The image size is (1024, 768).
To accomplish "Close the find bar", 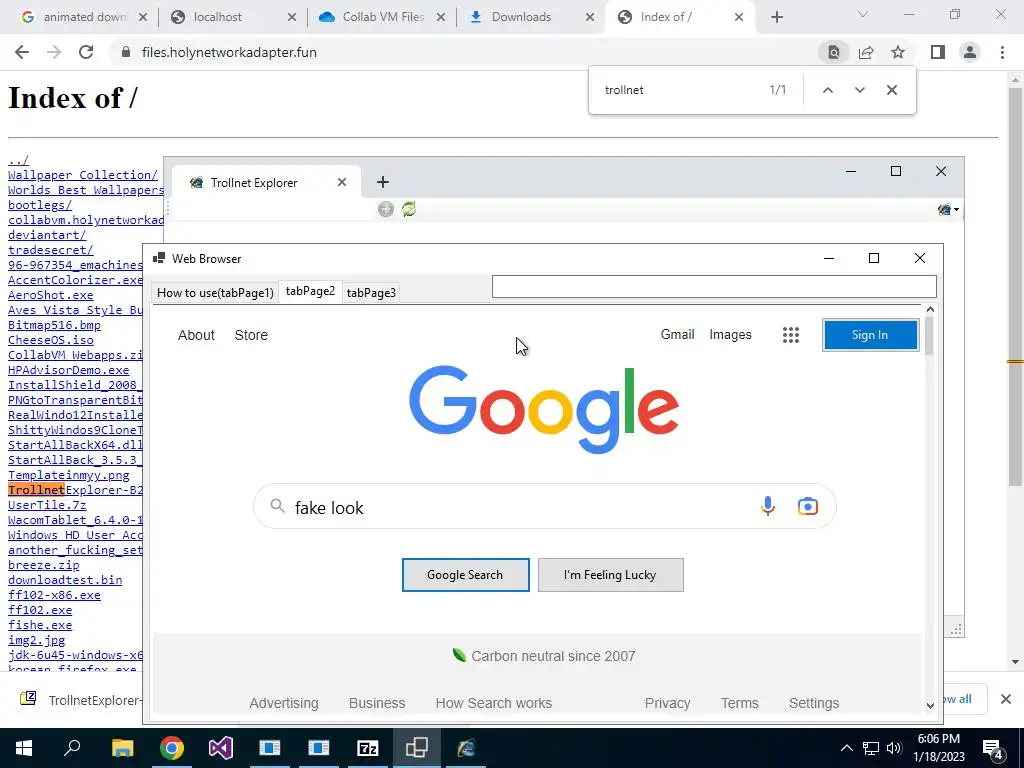I will pos(891,90).
